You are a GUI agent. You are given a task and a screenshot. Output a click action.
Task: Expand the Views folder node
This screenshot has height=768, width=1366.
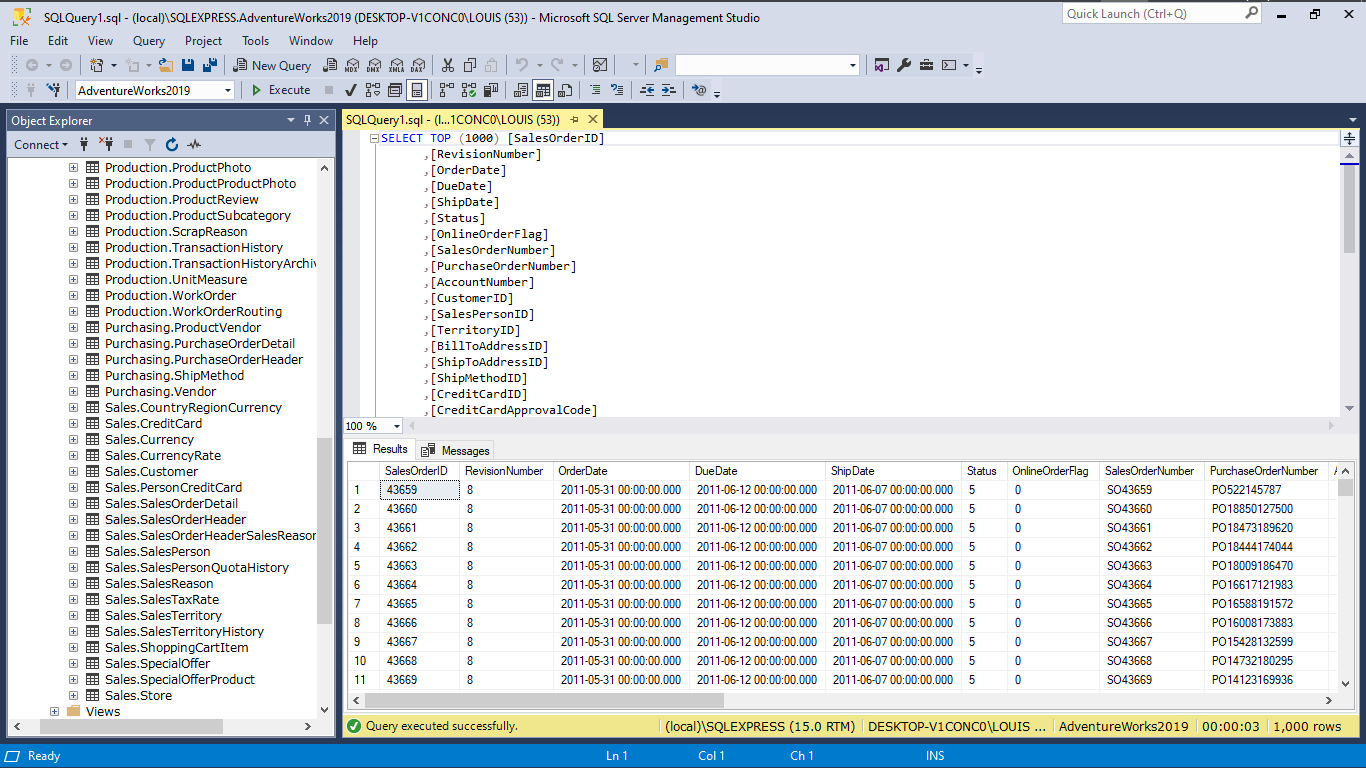[54, 711]
